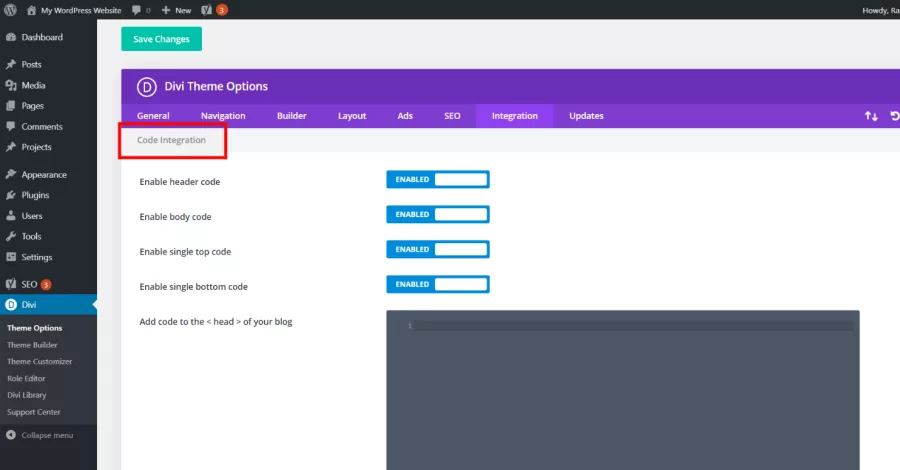This screenshot has width=900, height=470.
Task: Open Theme Options submenu link
Action: tap(34, 328)
